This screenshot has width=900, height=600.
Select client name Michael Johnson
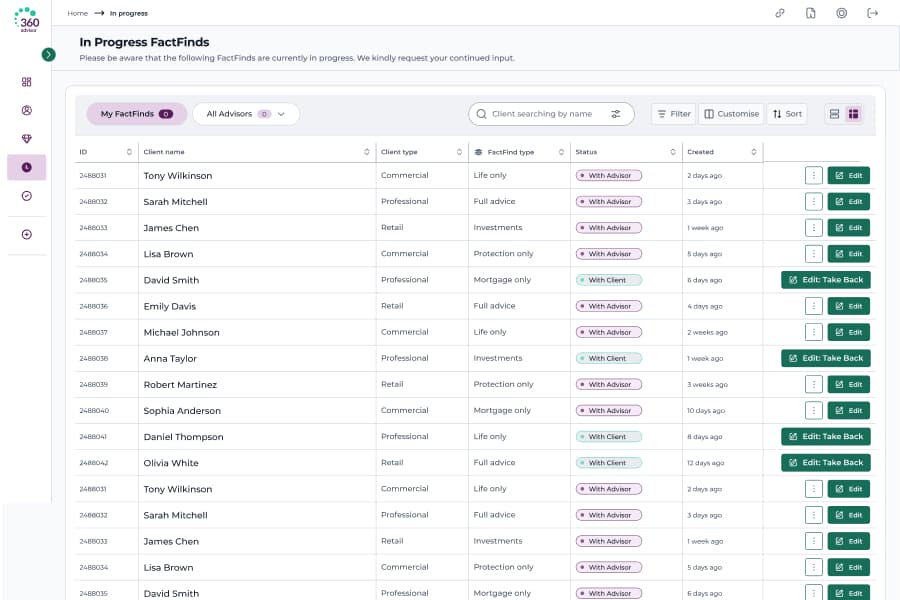point(181,332)
